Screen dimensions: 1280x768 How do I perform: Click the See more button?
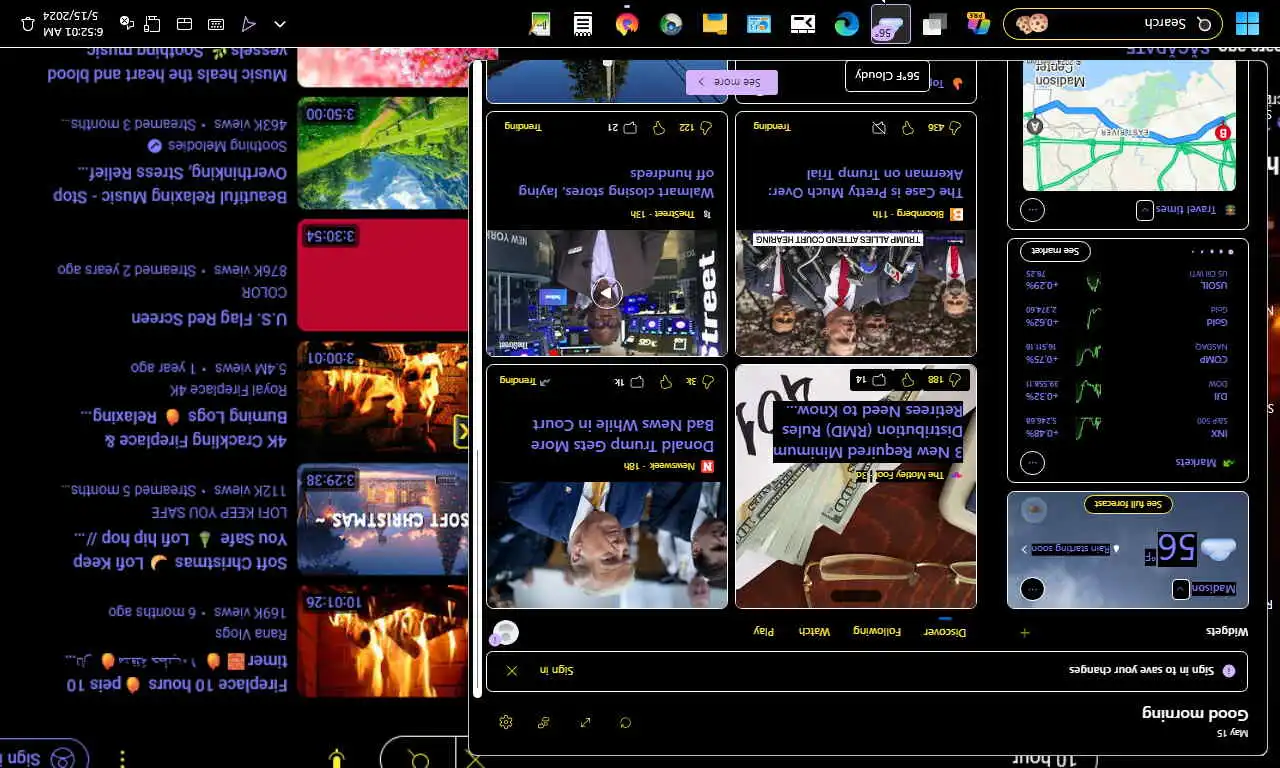pyautogui.click(x=731, y=82)
